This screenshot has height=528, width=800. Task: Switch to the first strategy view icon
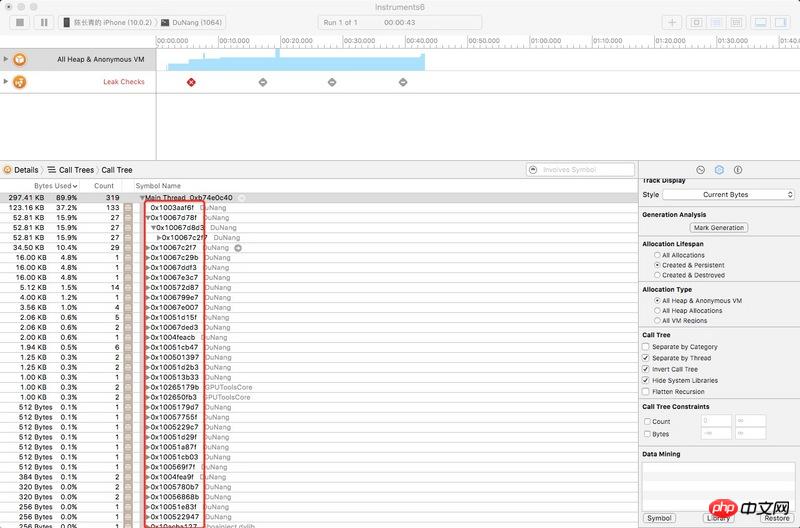click(x=696, y=22)
